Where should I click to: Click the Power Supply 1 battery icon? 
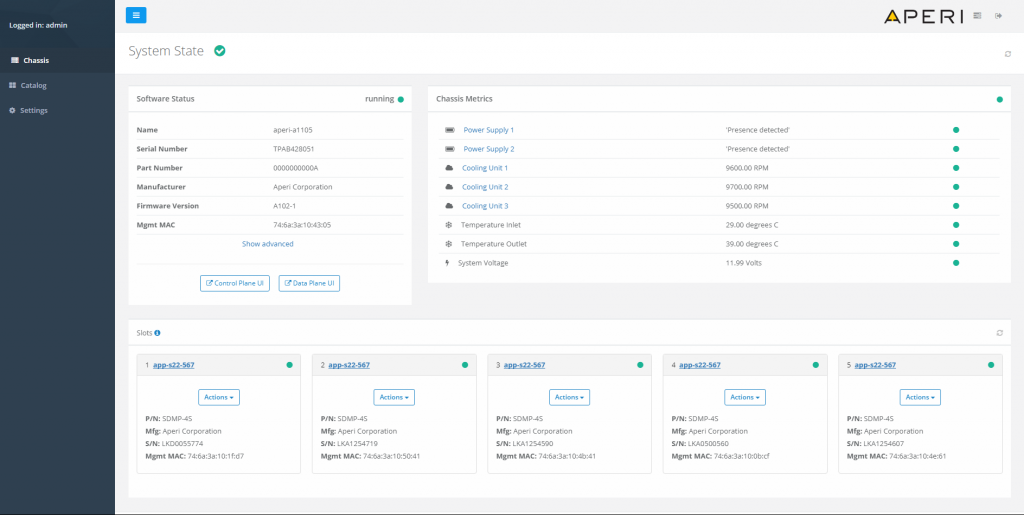click(x=450, y=130)
